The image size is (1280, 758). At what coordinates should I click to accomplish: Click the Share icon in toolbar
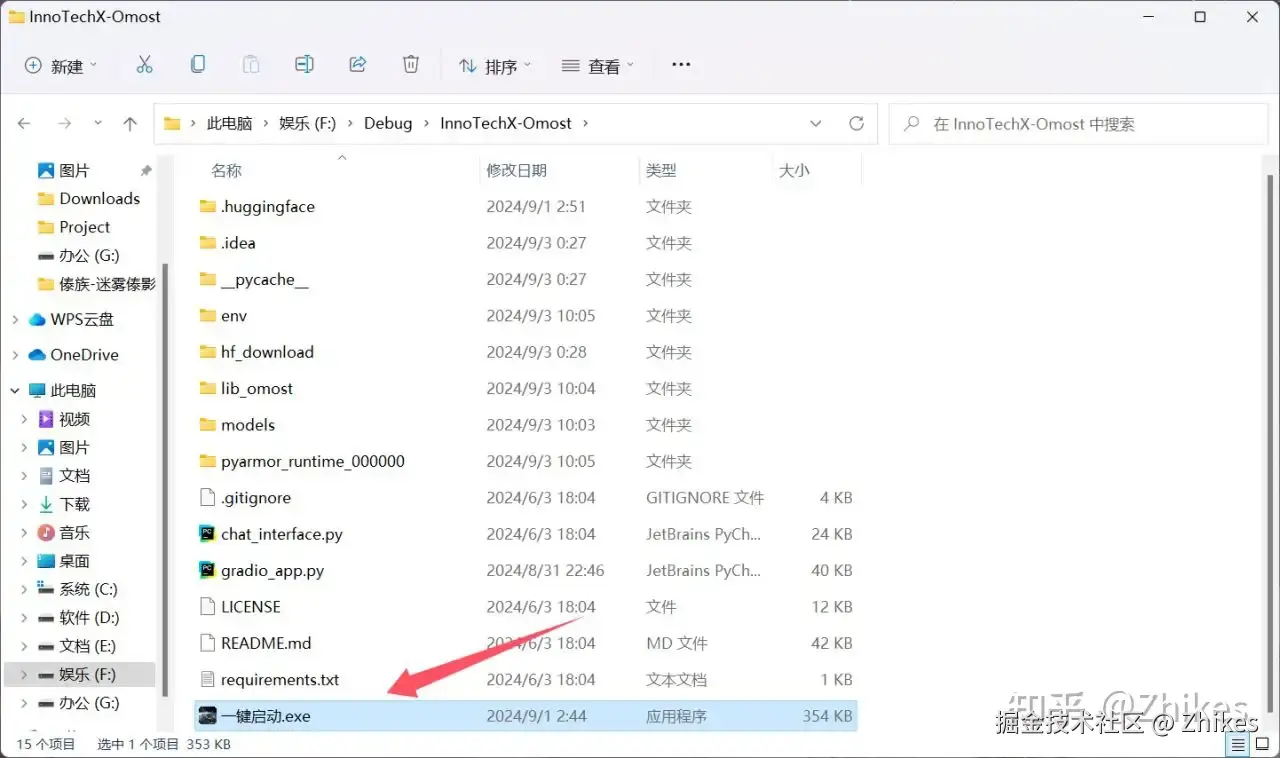[x=357, y=65]
